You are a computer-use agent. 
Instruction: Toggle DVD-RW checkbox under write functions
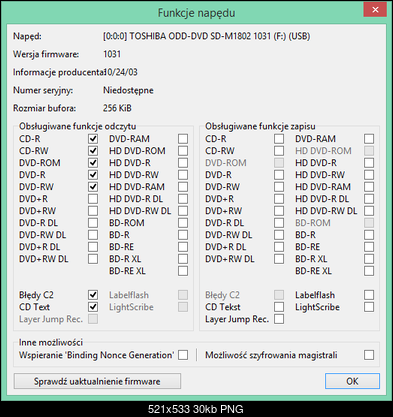point(279,187)
